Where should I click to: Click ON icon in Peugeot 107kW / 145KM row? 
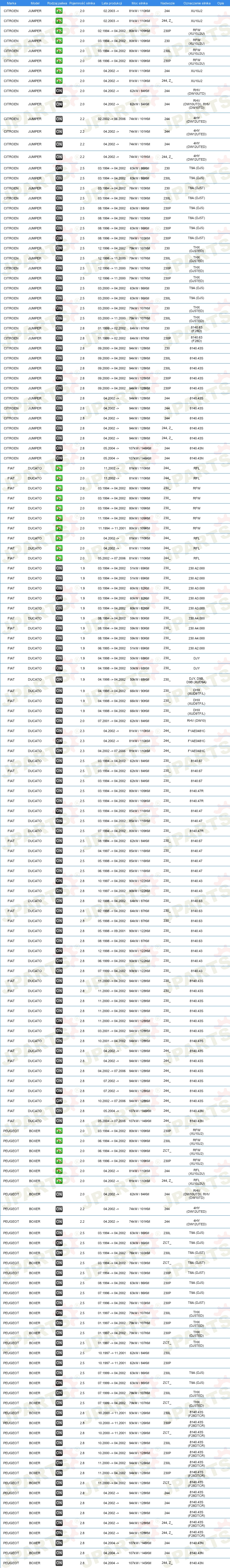pos(59,1562)
